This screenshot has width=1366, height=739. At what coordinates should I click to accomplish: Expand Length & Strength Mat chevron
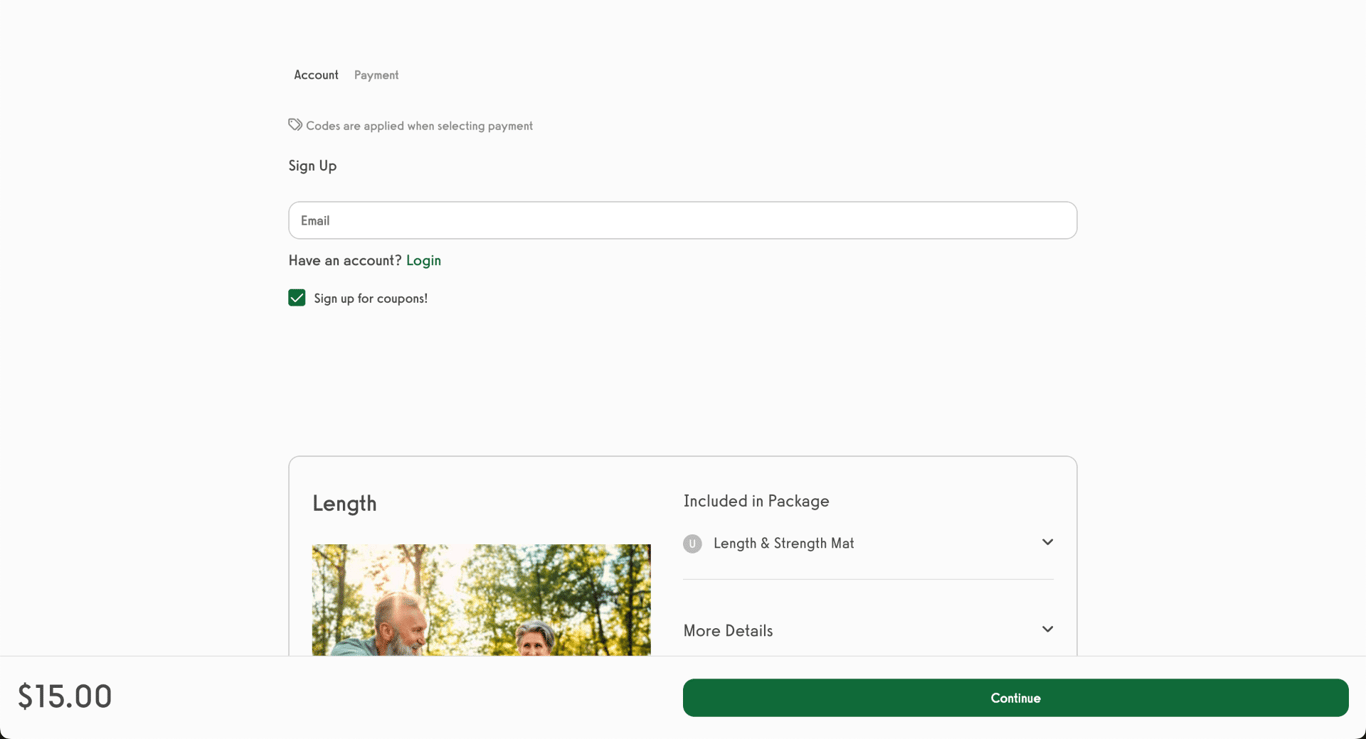[1047, 542]
